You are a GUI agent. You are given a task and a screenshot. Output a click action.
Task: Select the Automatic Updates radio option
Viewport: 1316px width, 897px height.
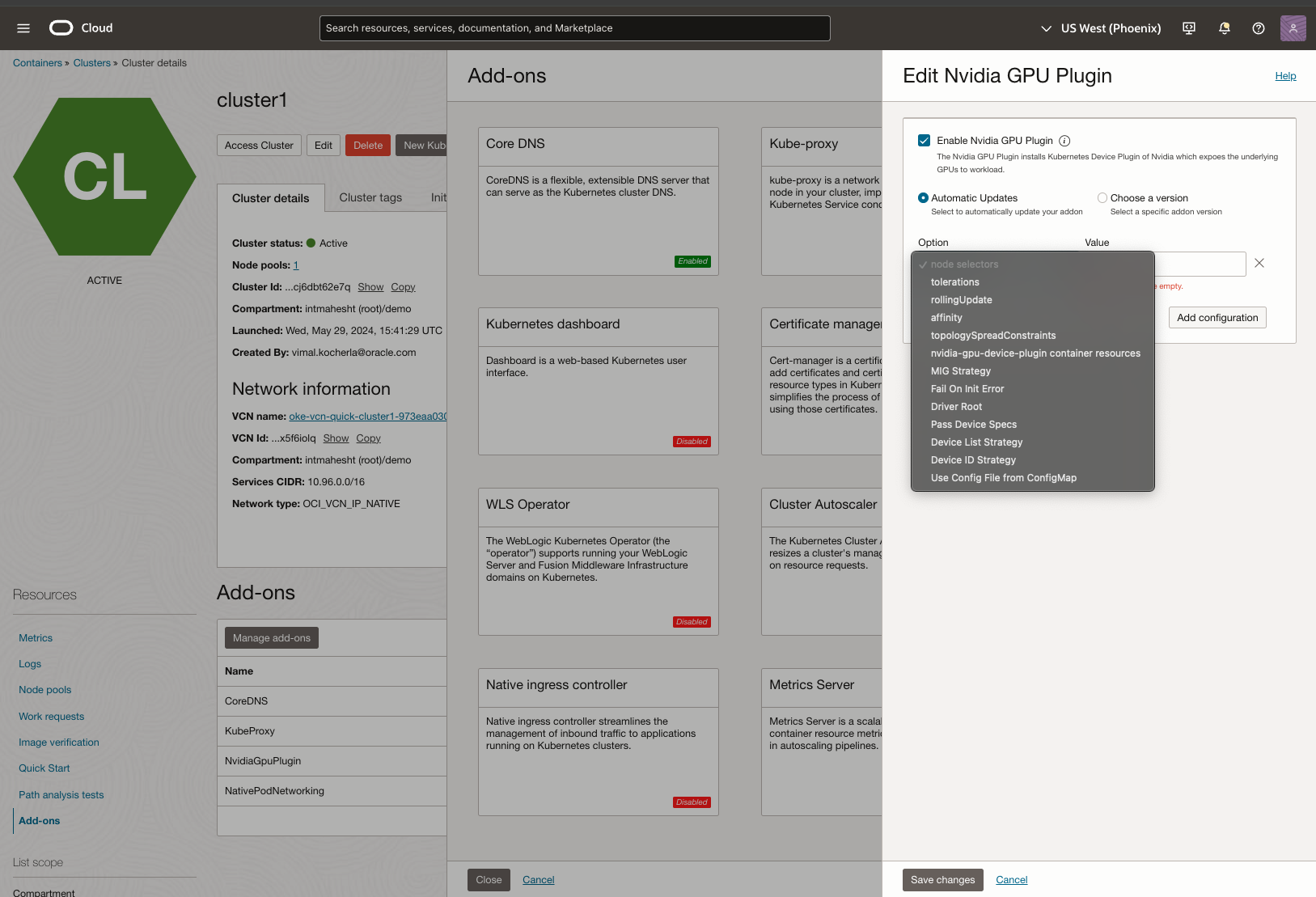point(923,198)
